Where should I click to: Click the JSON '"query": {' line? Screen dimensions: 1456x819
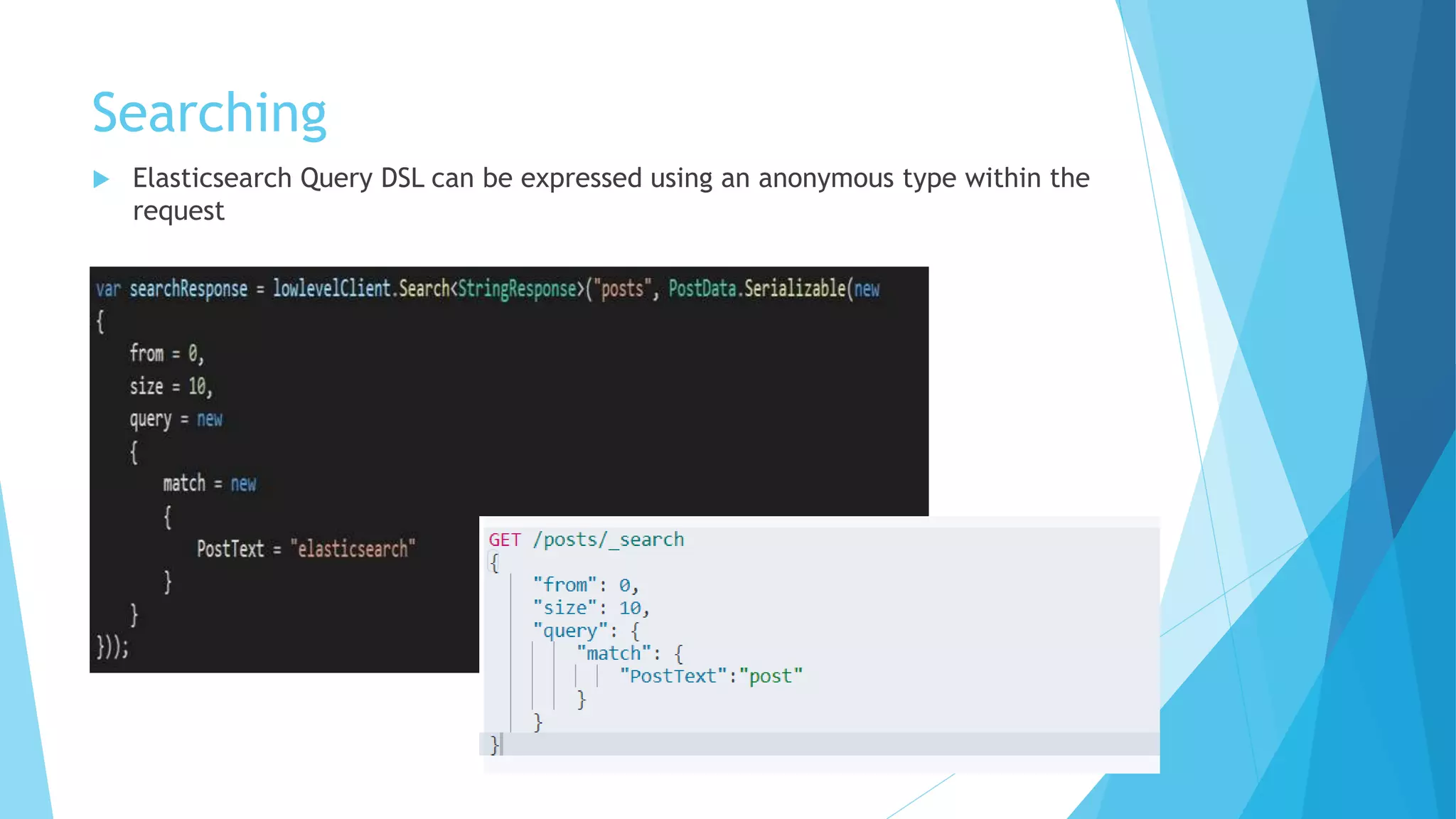587,631
